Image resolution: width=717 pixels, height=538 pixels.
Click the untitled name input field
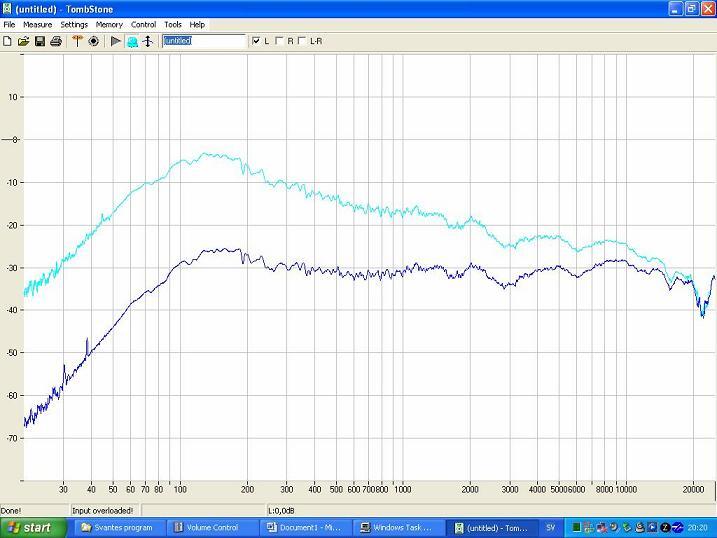pyautogui.click(x=204, y=41)
